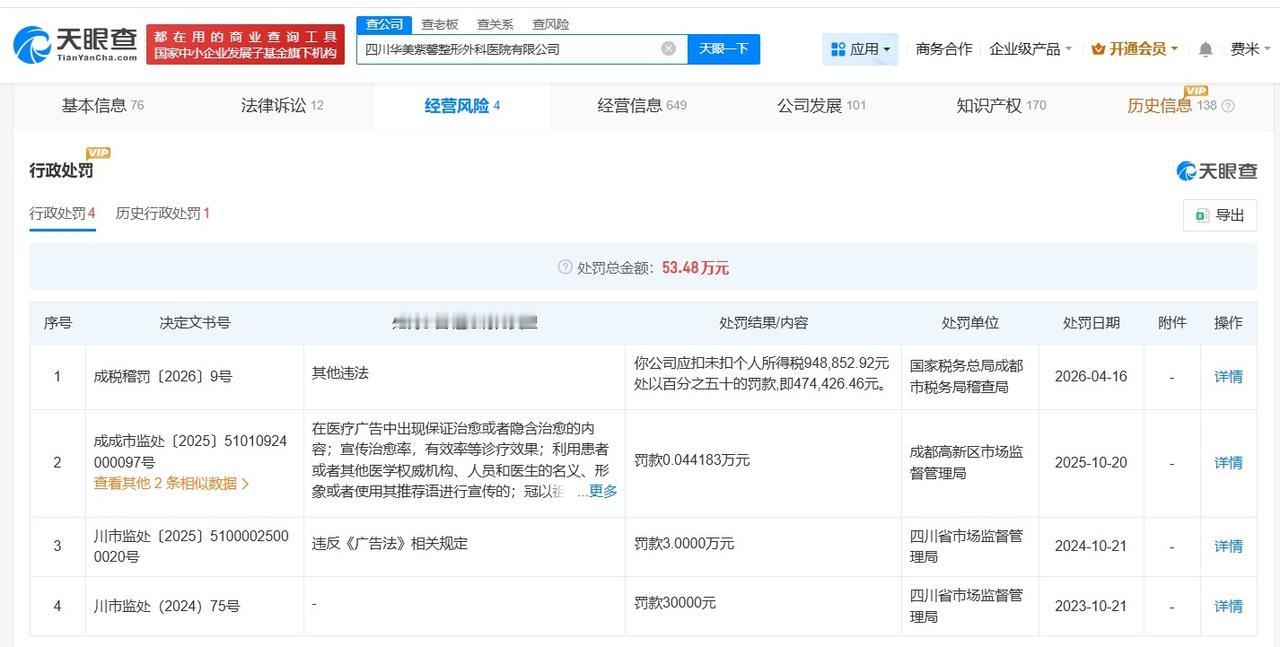This screenshot has width=1280, height=647.
Task: Click the 商务合作 menu item
Action: (941, 47)
